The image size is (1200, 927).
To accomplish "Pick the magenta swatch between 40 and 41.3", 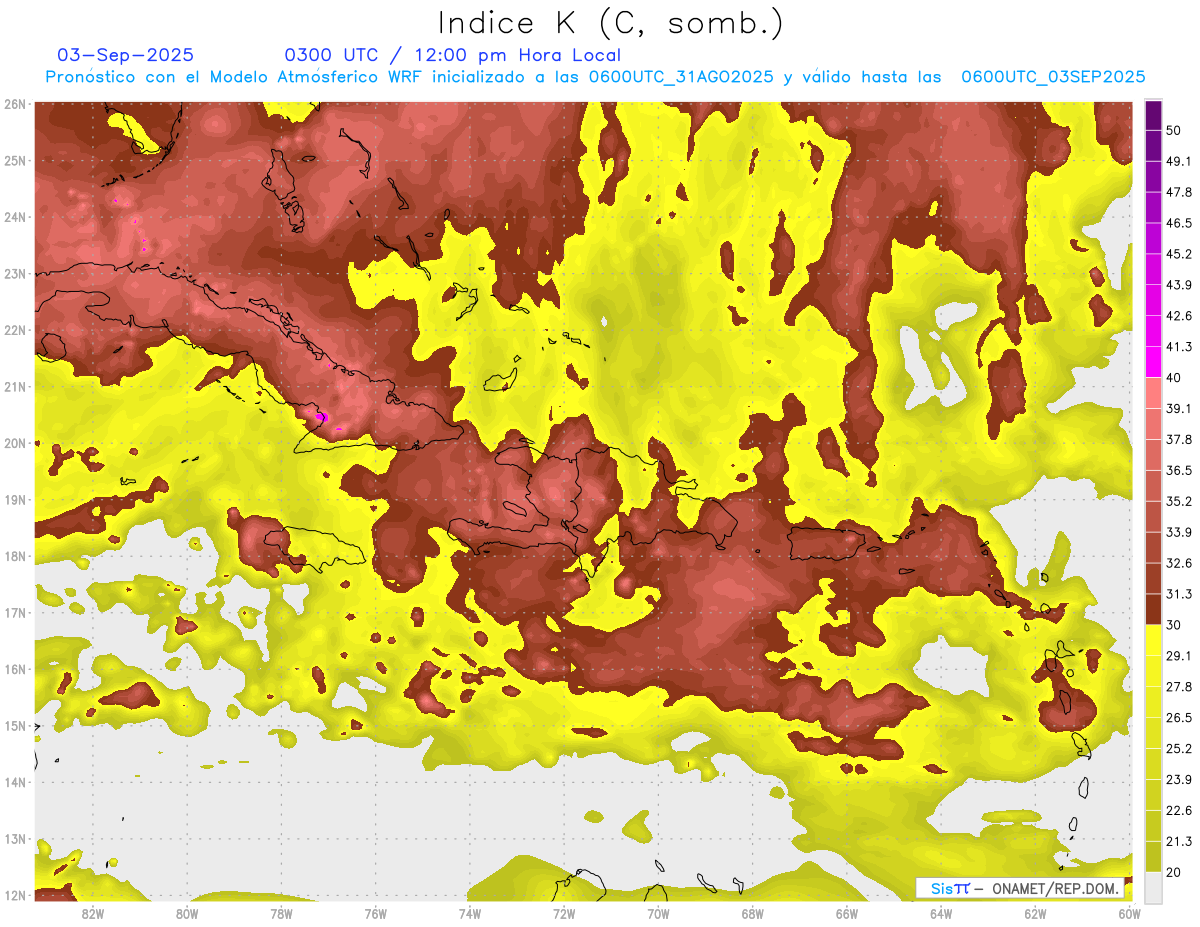I will pyautogui.click(x=1153, y=362).
